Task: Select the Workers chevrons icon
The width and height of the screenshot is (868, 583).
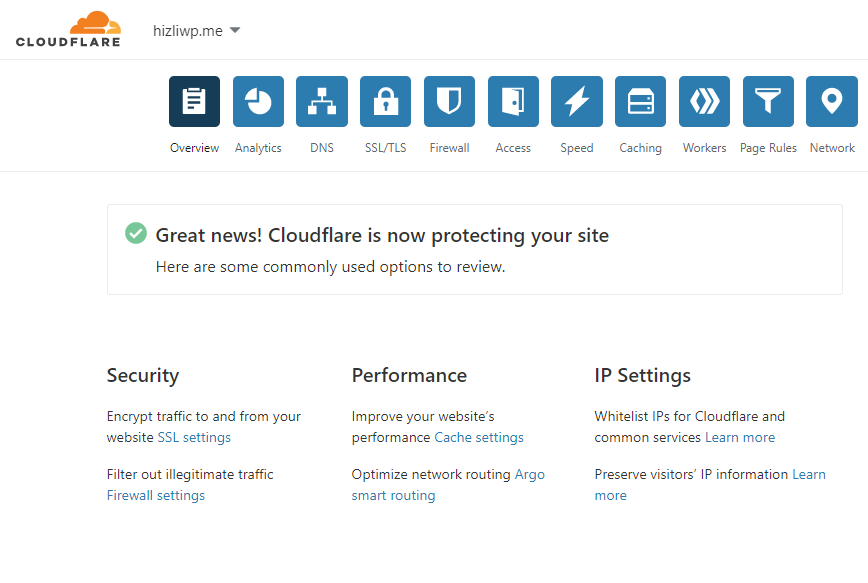Action: coord(704,101)
